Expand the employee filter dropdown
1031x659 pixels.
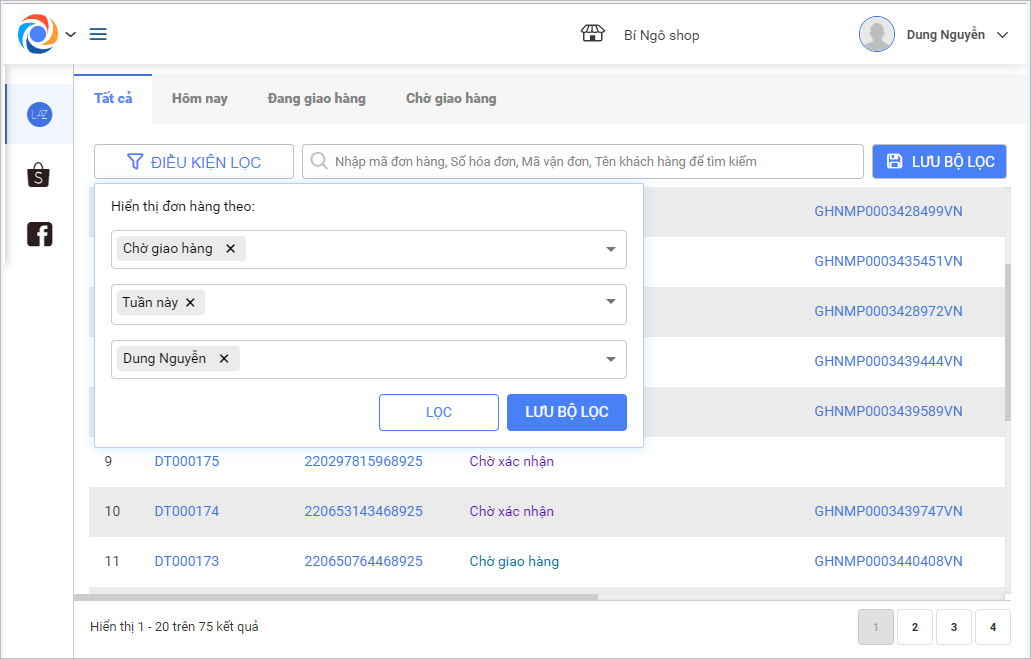(611, 360)
